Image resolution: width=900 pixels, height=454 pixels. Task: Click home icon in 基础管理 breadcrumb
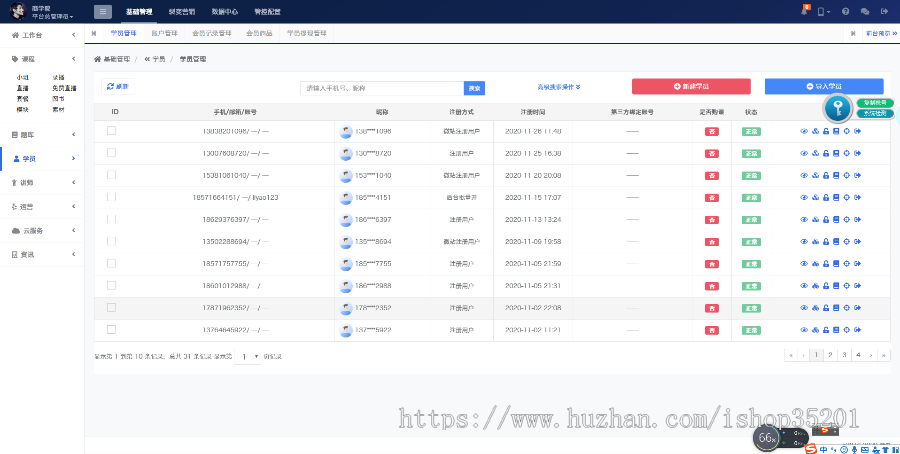point(98,59)
